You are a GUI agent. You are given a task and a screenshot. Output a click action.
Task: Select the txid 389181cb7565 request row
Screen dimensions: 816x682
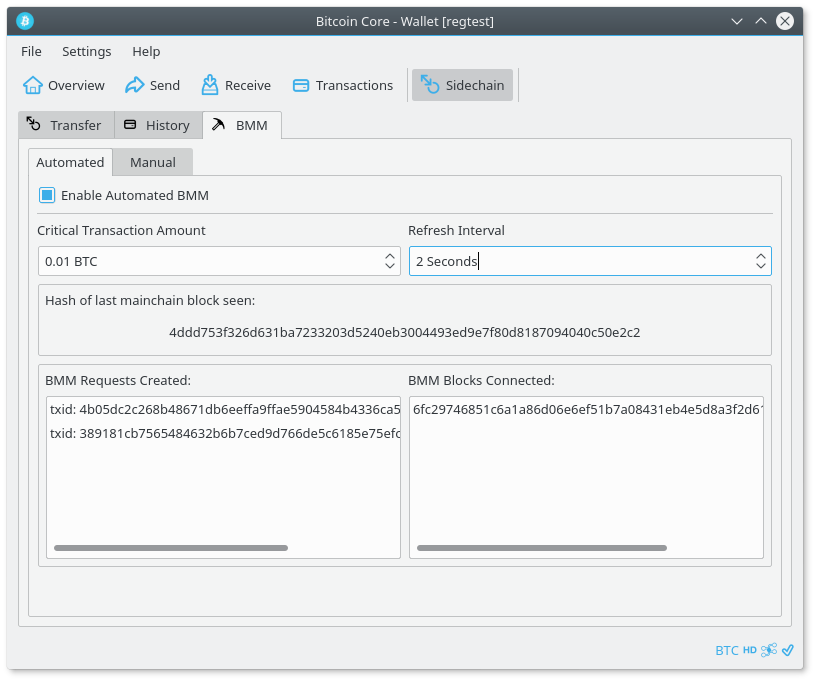click(x=224, y=433)
